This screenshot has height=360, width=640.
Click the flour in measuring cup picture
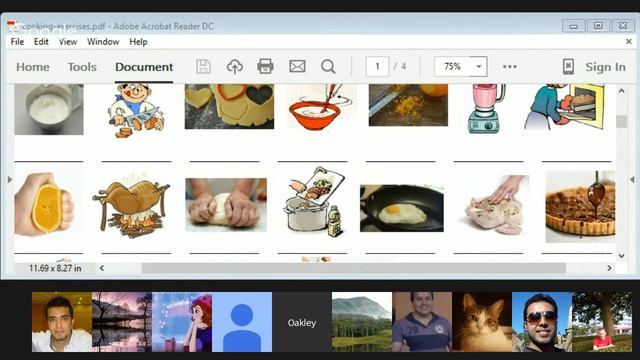(49, 109)
